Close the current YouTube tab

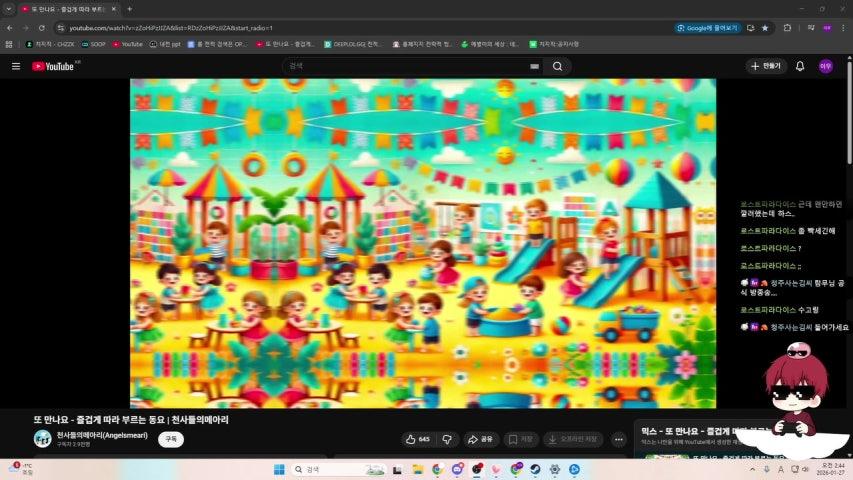point(114,9)
